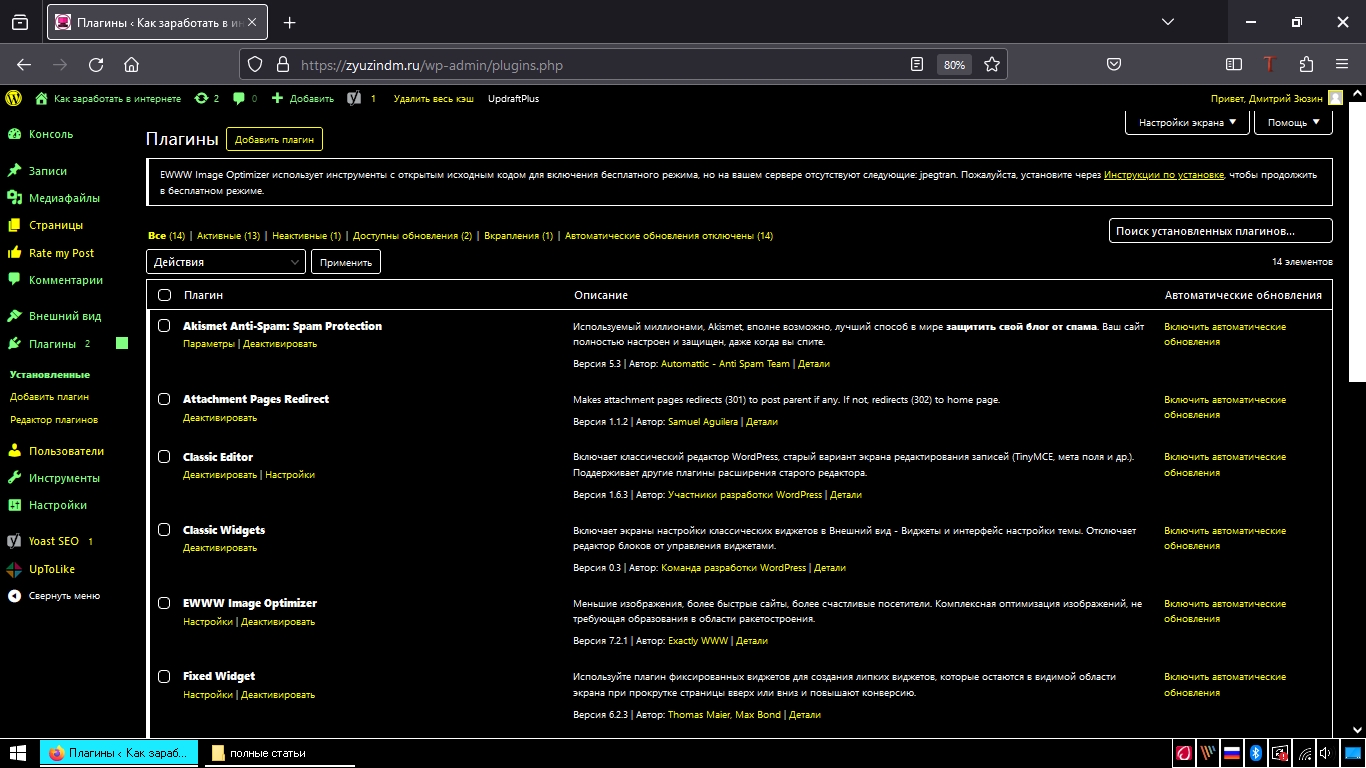The width and height of the screenshot is (1366, 768).
Task: Bookmark this page with star icon
Action: (992, 64)
